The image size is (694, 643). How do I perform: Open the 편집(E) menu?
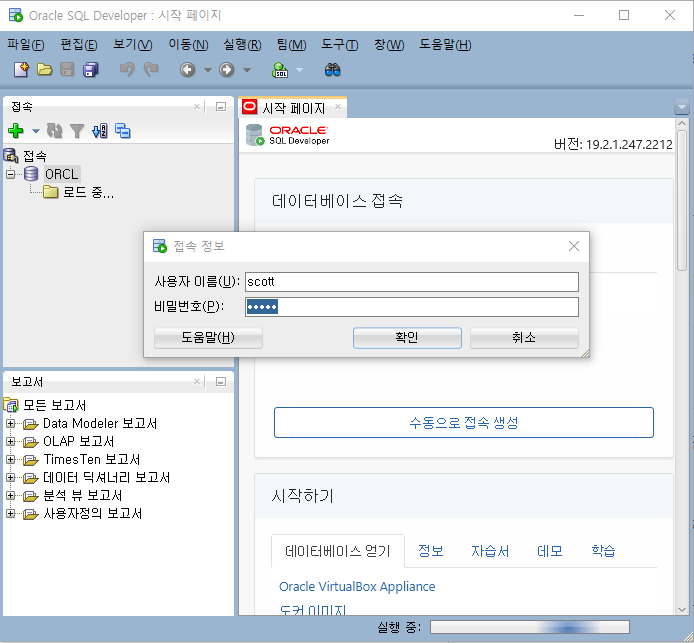79,45
